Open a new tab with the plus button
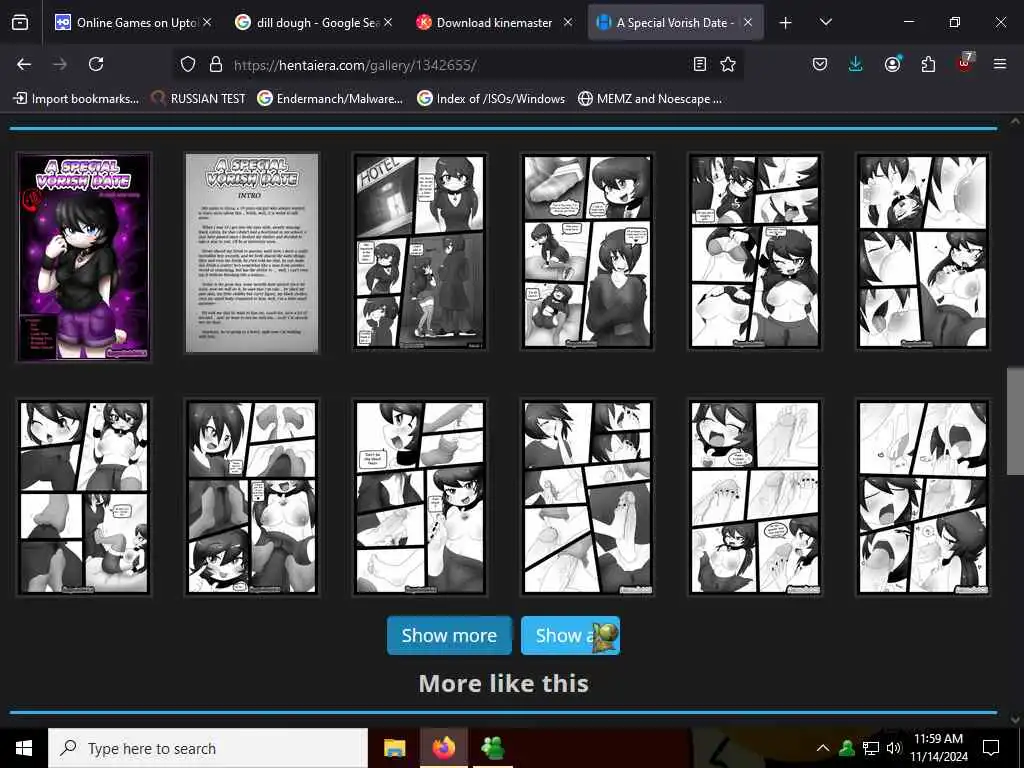 pyautogui.click(x=786, y=23)
